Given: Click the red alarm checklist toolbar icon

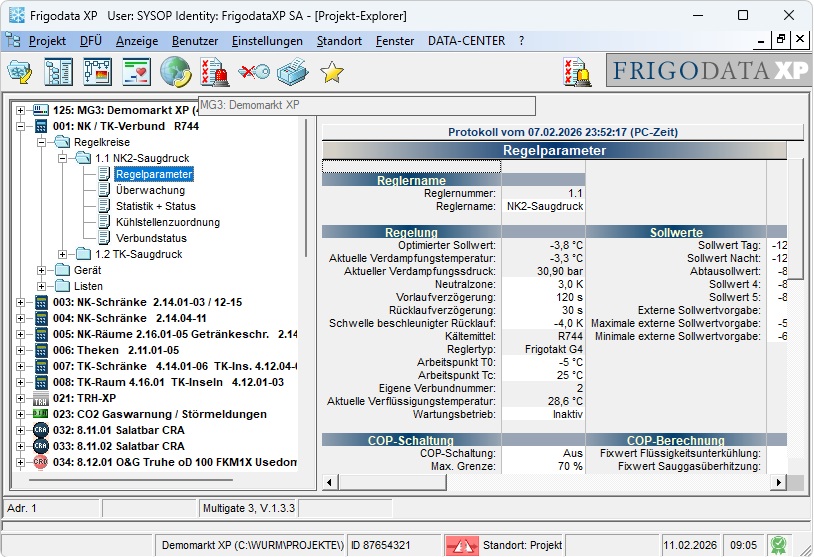Looking at the screenshot, I should coord(214,72).
